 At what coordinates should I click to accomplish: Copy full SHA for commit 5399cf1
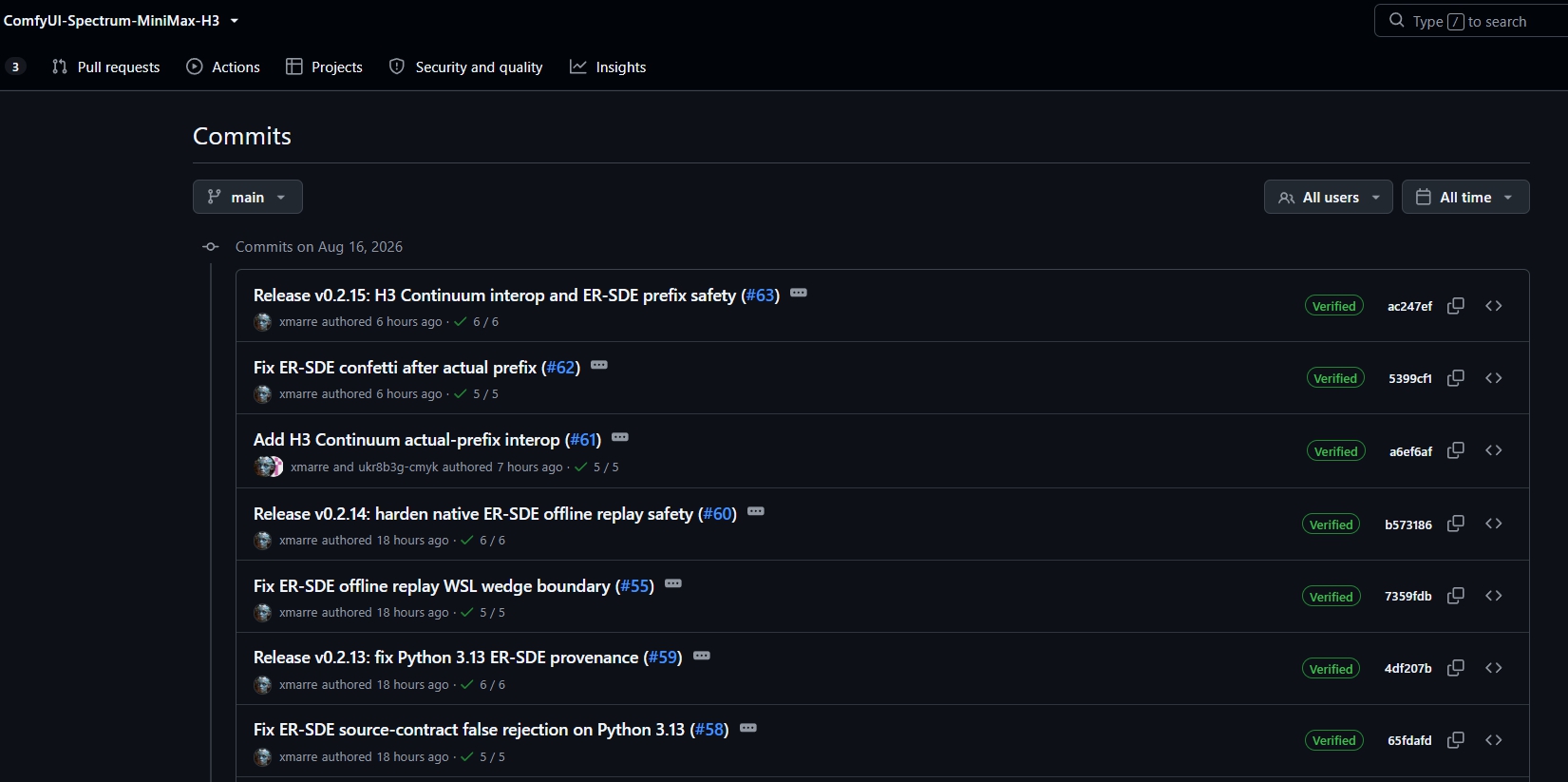[1455, 378]
